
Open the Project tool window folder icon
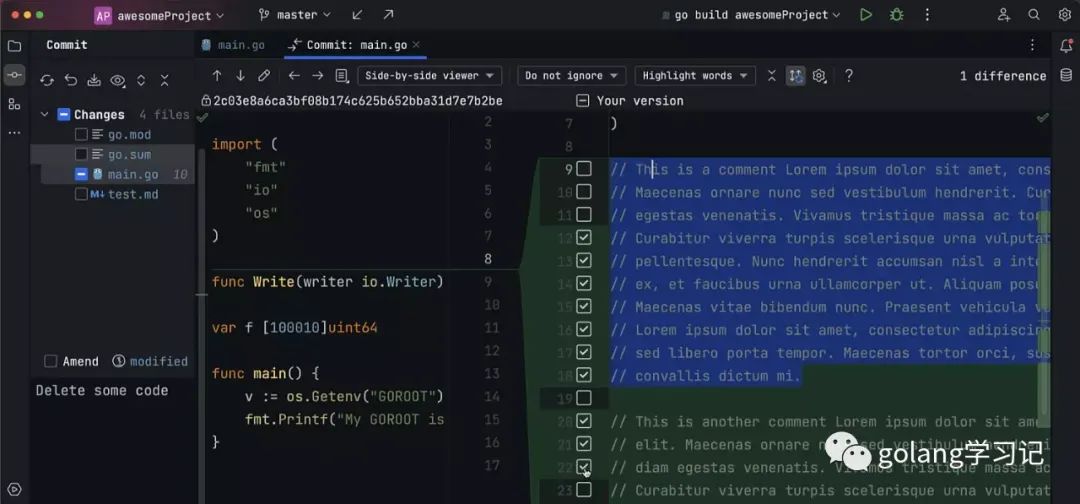(14, 46)
